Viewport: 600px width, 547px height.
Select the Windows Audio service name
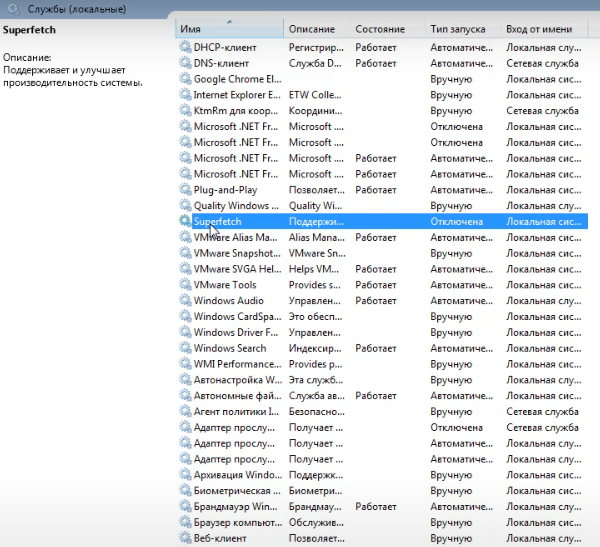pos(228,301)
